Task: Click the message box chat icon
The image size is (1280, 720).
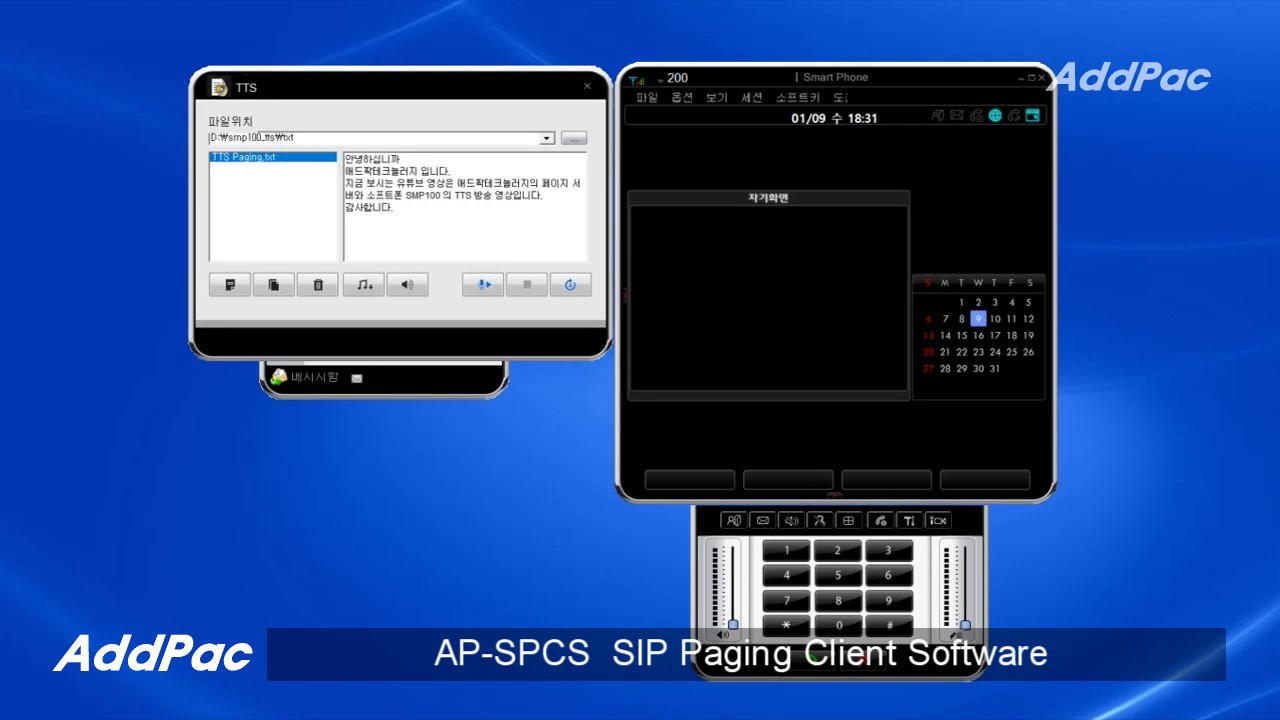Action: point(279,377)
